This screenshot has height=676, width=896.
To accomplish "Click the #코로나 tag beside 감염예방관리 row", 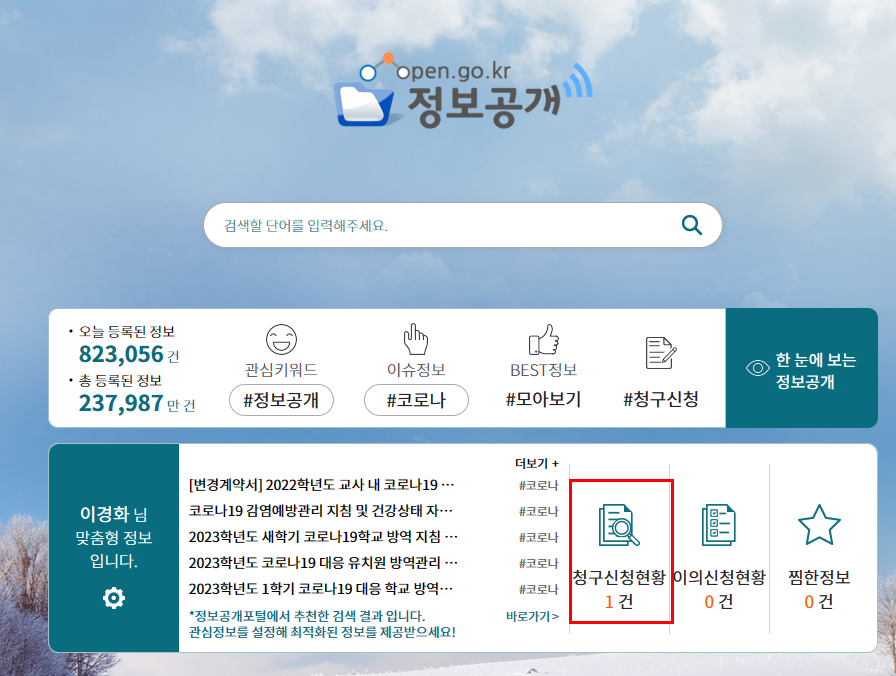I will click(x=538, y=511).
